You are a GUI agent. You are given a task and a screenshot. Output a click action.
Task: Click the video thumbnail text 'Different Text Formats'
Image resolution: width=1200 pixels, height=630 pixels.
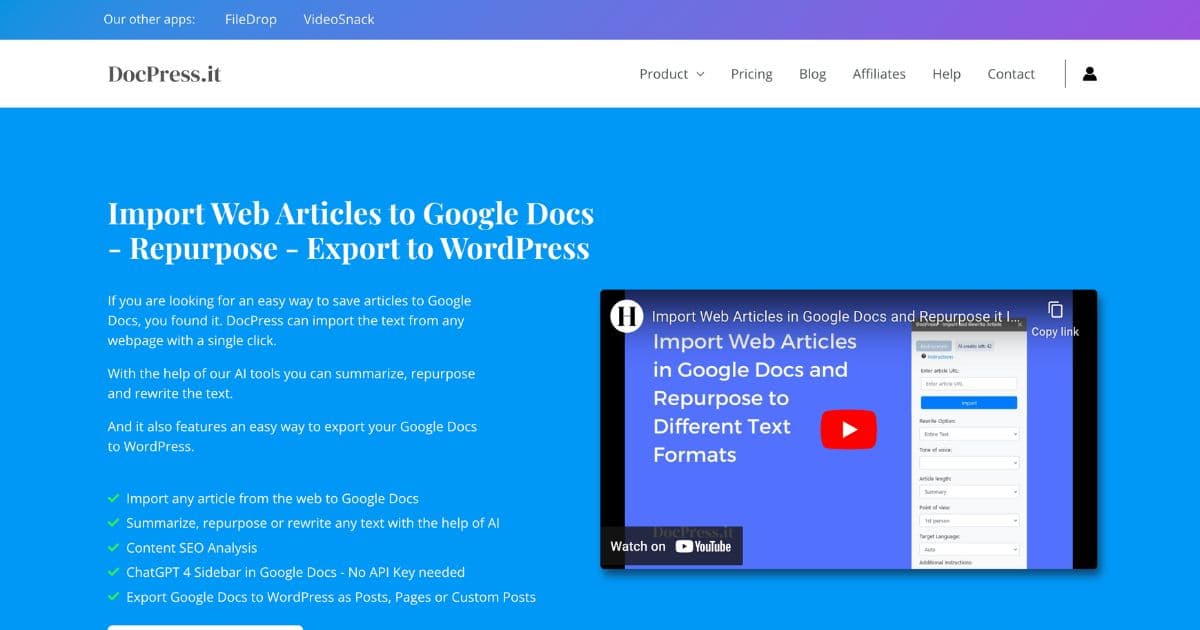tap(722, 440)
